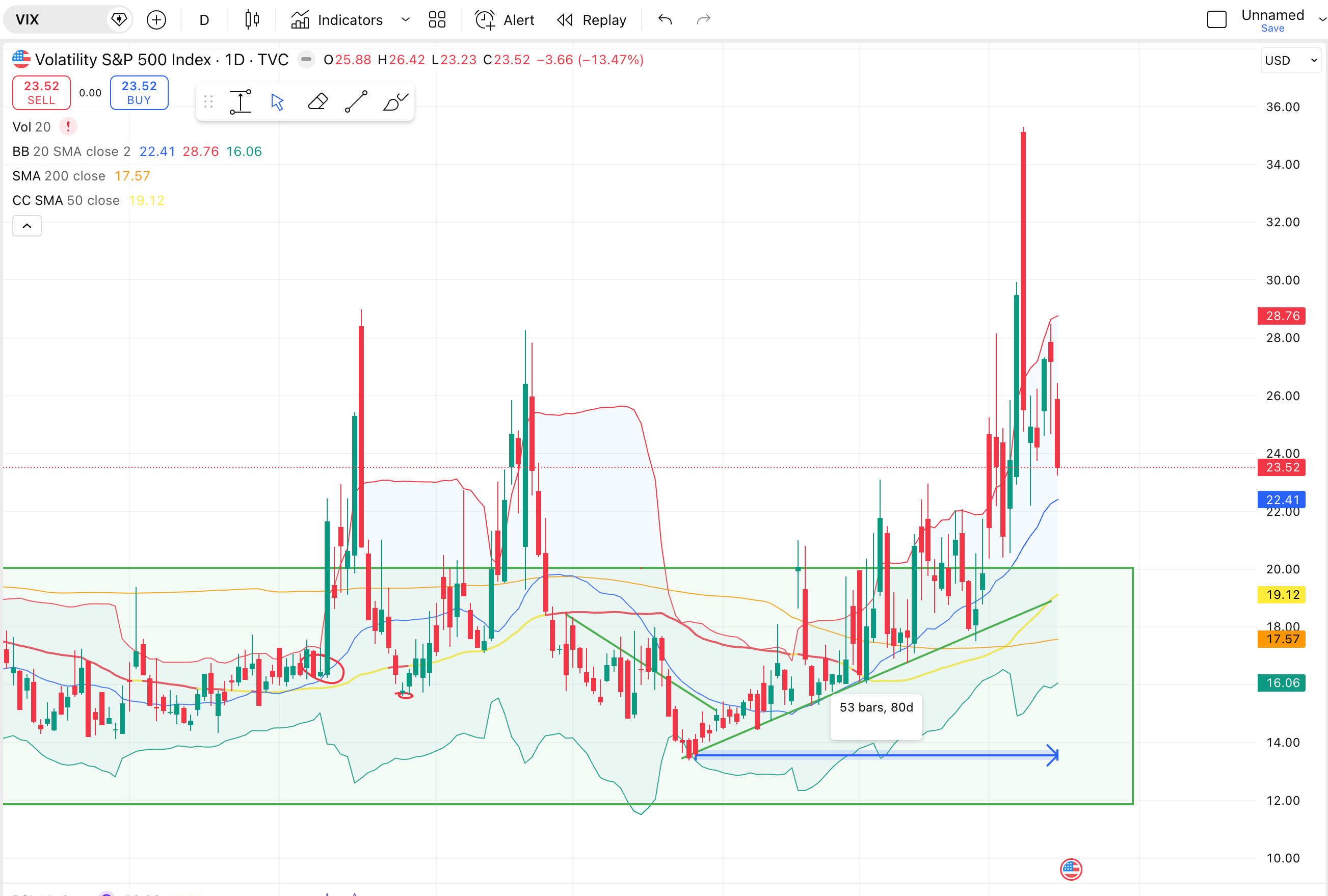The width and height of the screenshot is (1328, 896).
Task: Collapse the indicator legend with chevron
Action: (x=27, y=226)
